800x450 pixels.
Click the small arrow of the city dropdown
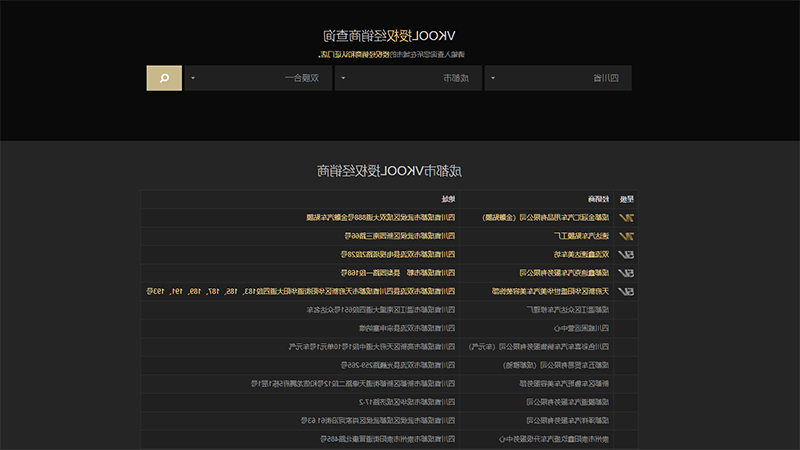click(x=343, y=78)
